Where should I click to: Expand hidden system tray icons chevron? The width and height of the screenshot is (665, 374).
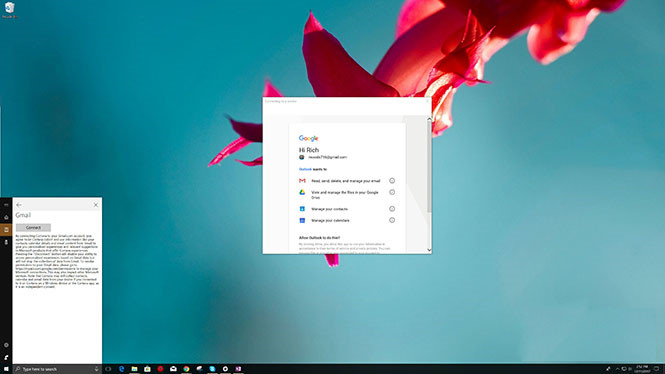617,369
